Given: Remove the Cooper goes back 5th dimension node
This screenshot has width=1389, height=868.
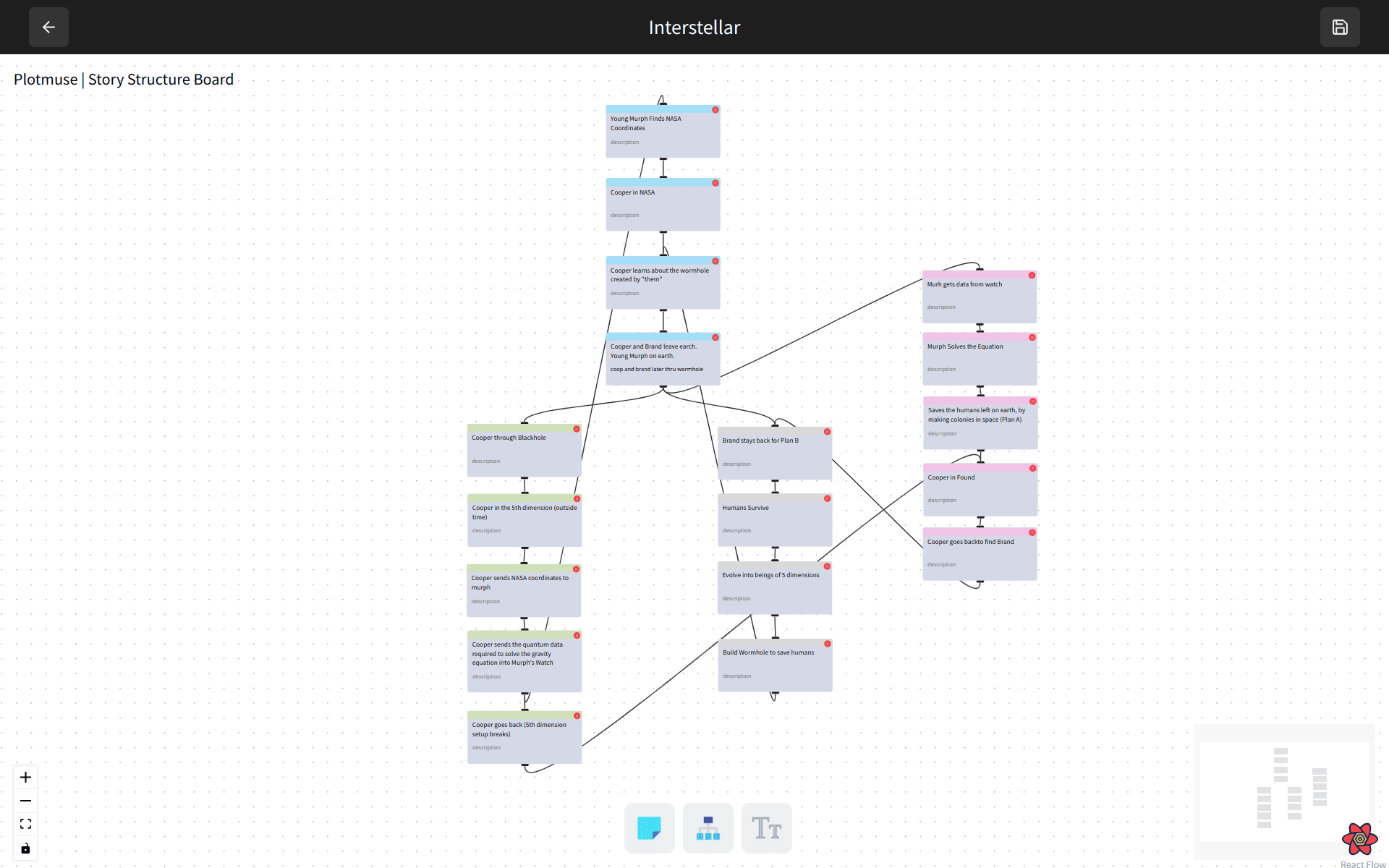Looking at the screenshot, I should tap(577, 715).
